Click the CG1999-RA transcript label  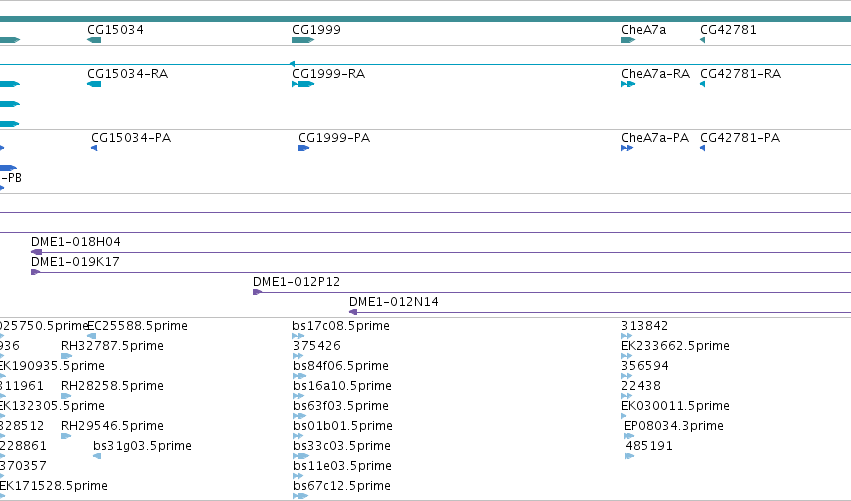(328, 74)
